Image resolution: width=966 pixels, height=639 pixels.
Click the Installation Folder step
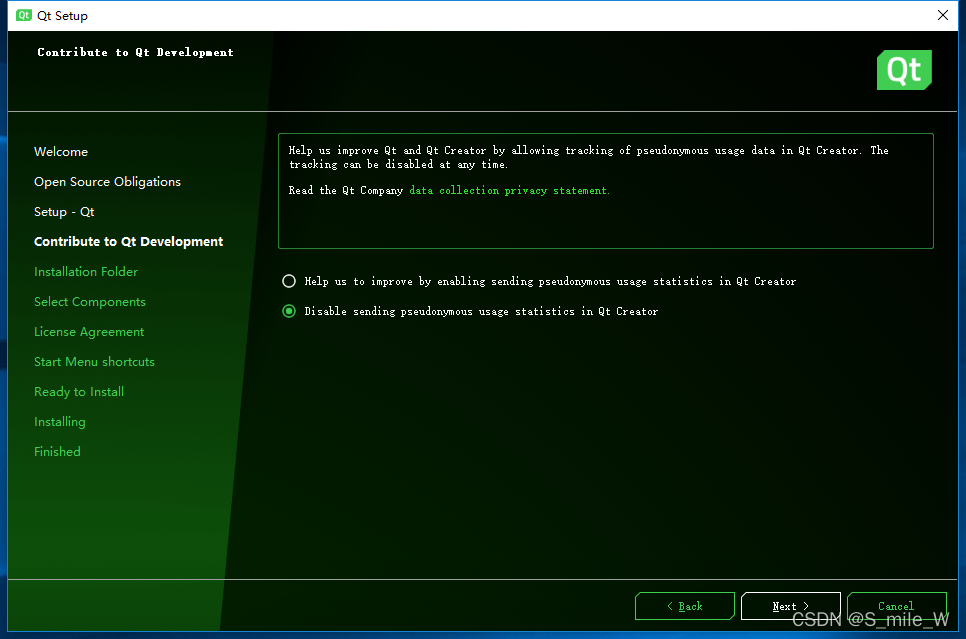coord(86,272)
